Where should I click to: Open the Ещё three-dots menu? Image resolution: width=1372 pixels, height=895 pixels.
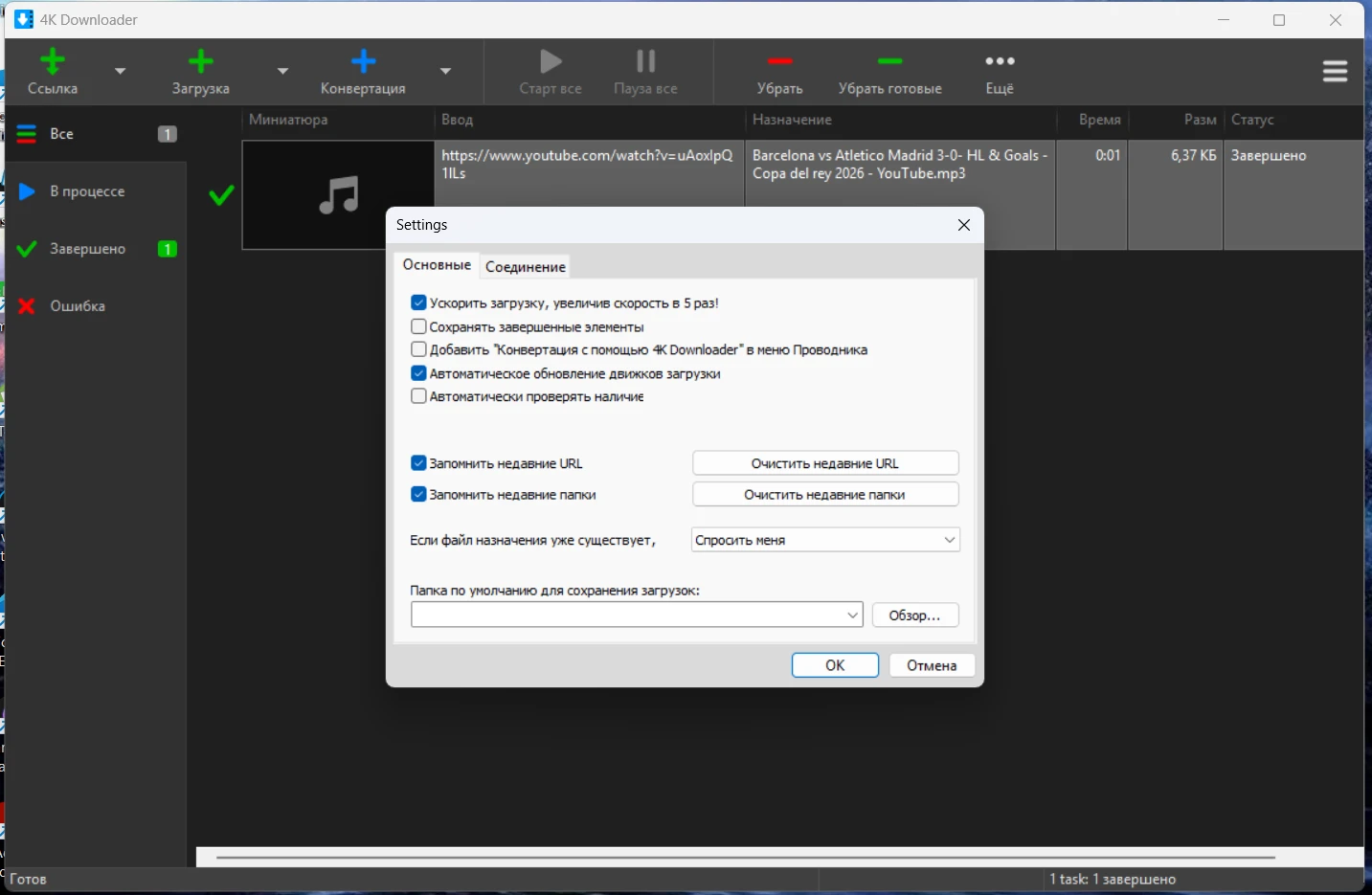(x=1000, y=62)
